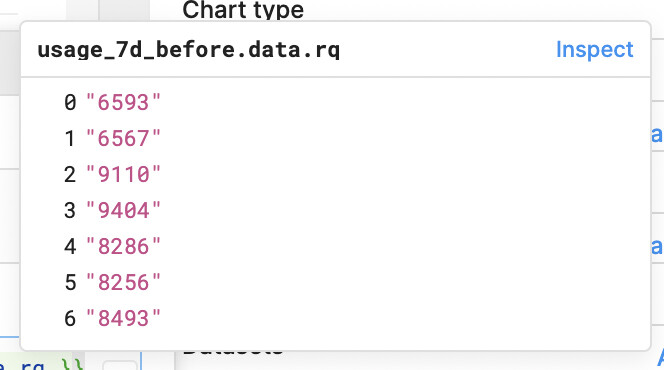
Task: Click the partially hidden Datasets heading
Action: [233, 351]
